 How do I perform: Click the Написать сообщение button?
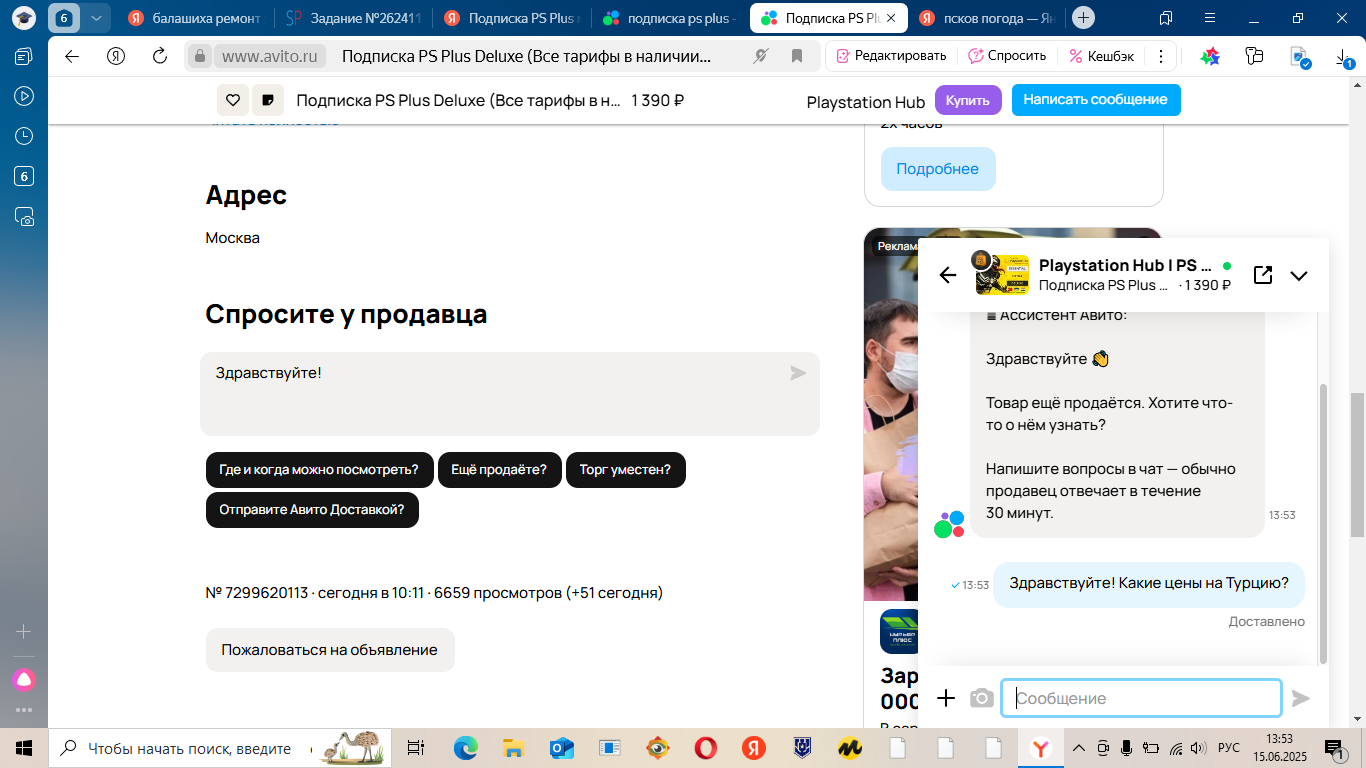click(x=1096, y=100)
